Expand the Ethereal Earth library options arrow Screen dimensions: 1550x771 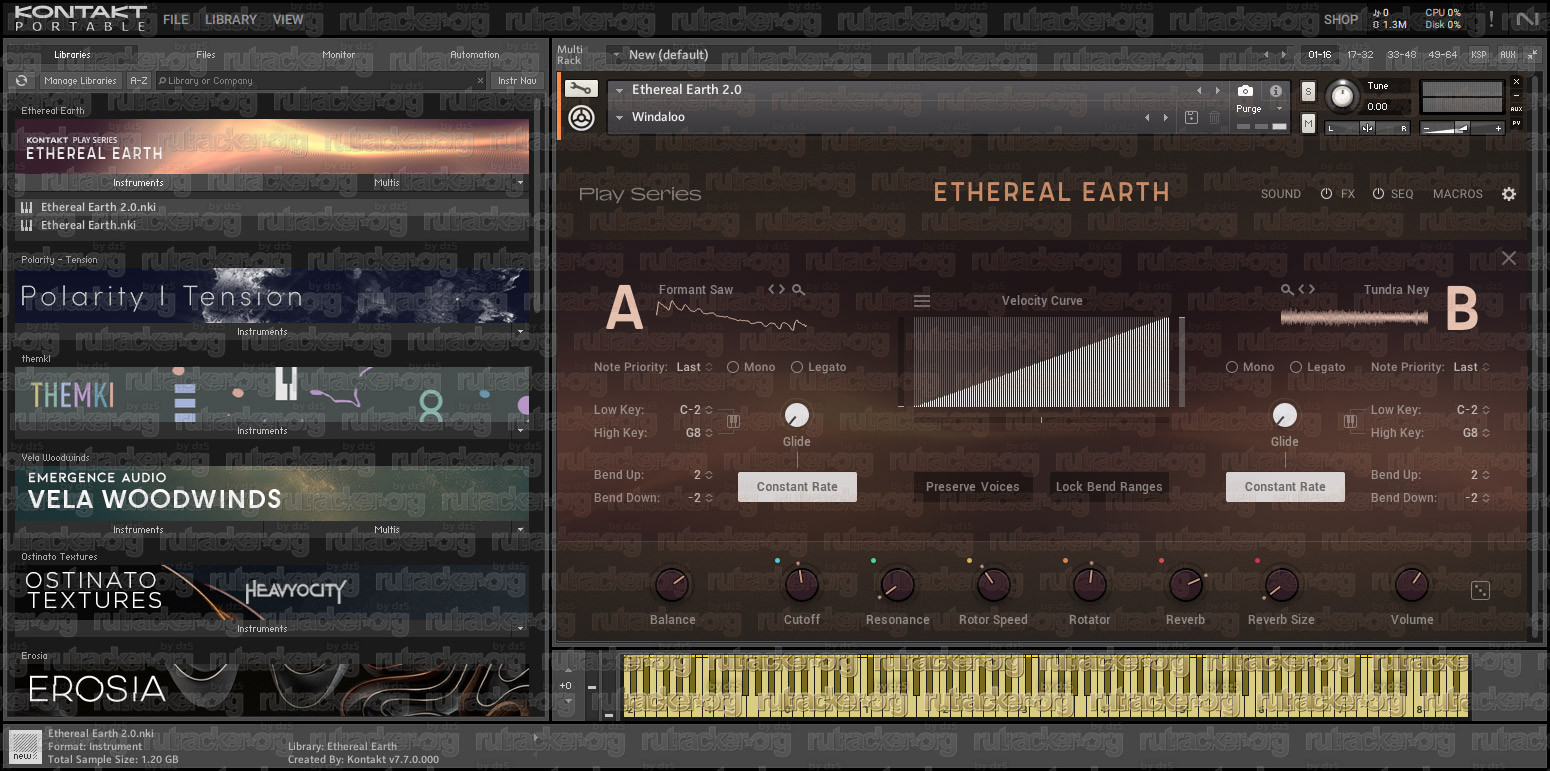tap(521, 183)
